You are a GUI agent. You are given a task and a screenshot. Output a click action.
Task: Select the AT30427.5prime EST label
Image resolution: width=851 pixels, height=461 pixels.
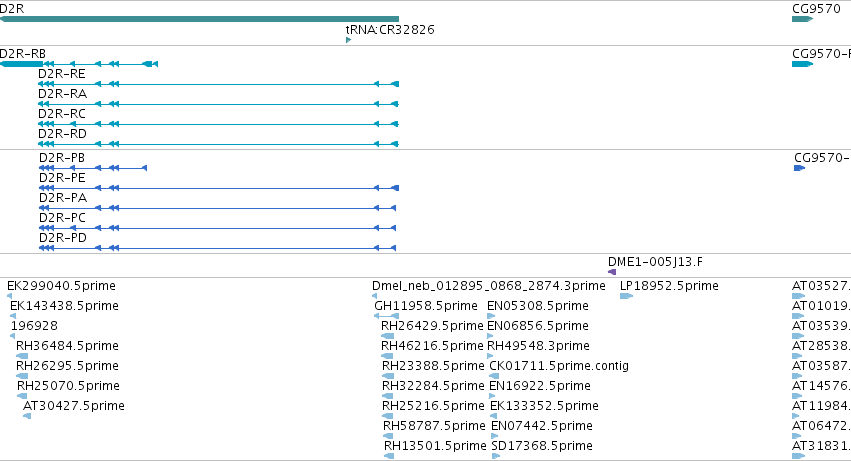click(74, 406)
